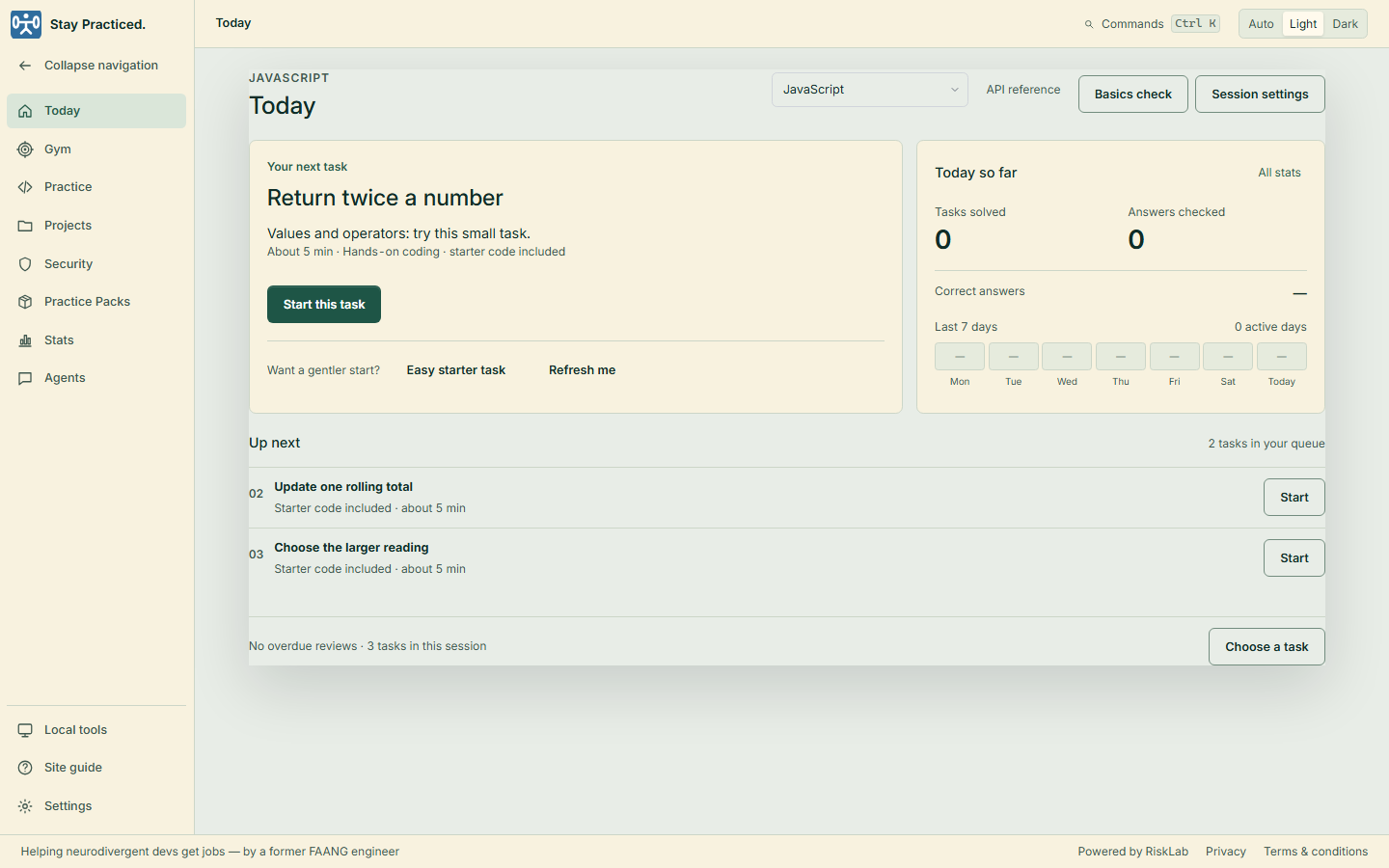Screen dimensions: 1389x868
Task: Click the Security shield icon
Action: (25, 264)
